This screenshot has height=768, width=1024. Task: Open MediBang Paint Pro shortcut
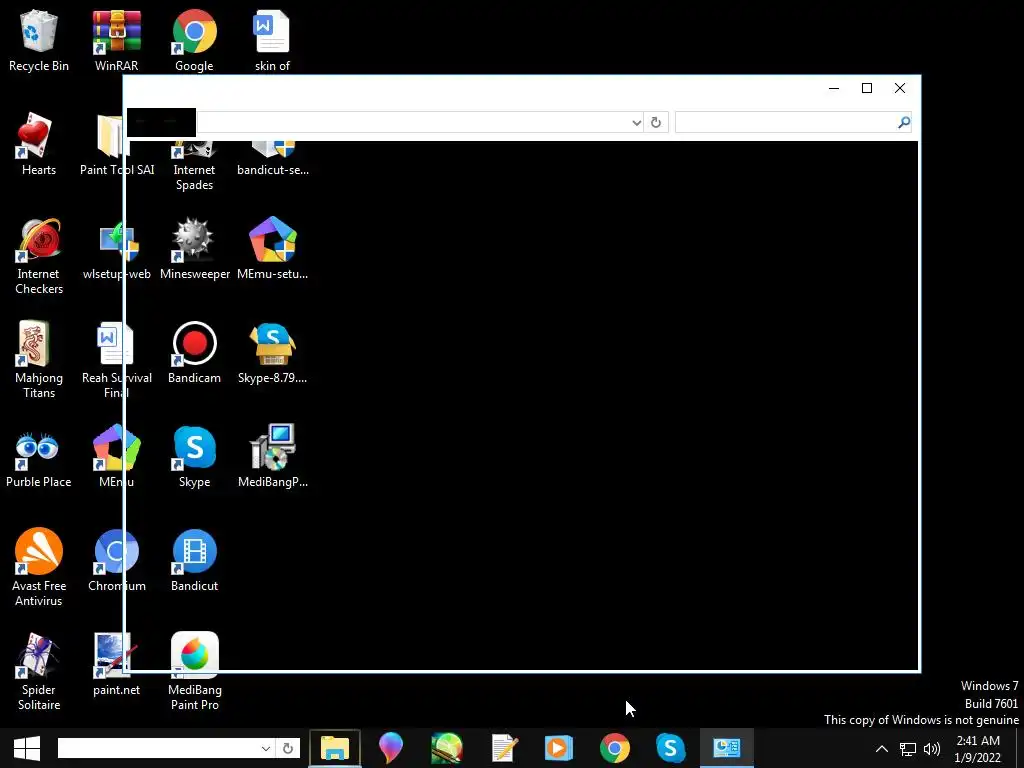coord(194,671)
